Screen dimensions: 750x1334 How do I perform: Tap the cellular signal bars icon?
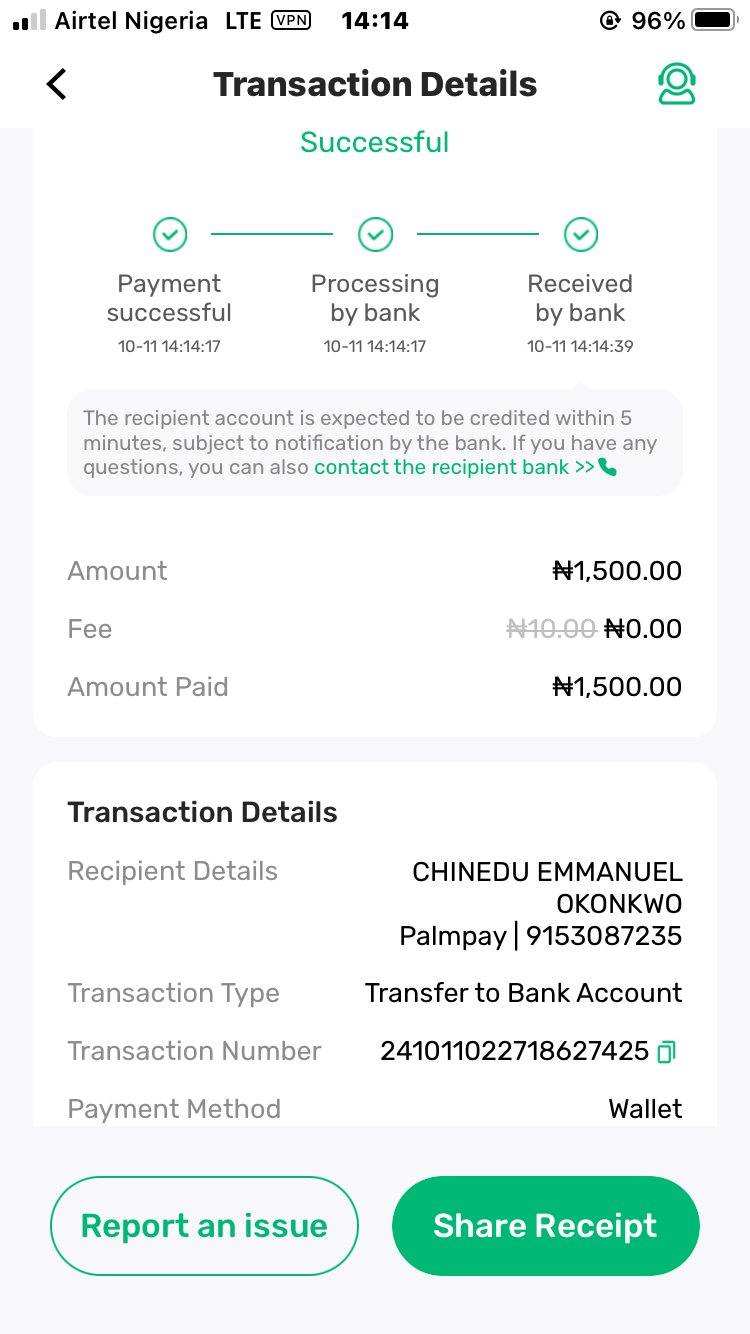(29, 20)
